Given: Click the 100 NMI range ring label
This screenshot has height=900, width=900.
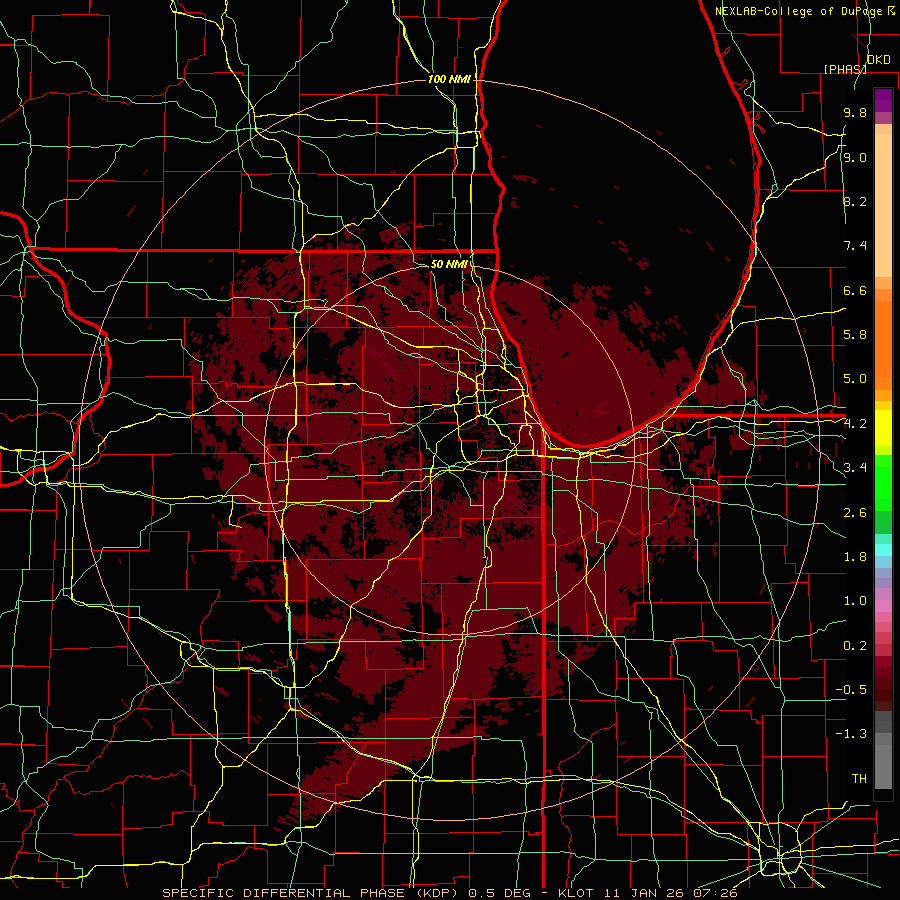Looking at the screenshot, I should point(449,79).
